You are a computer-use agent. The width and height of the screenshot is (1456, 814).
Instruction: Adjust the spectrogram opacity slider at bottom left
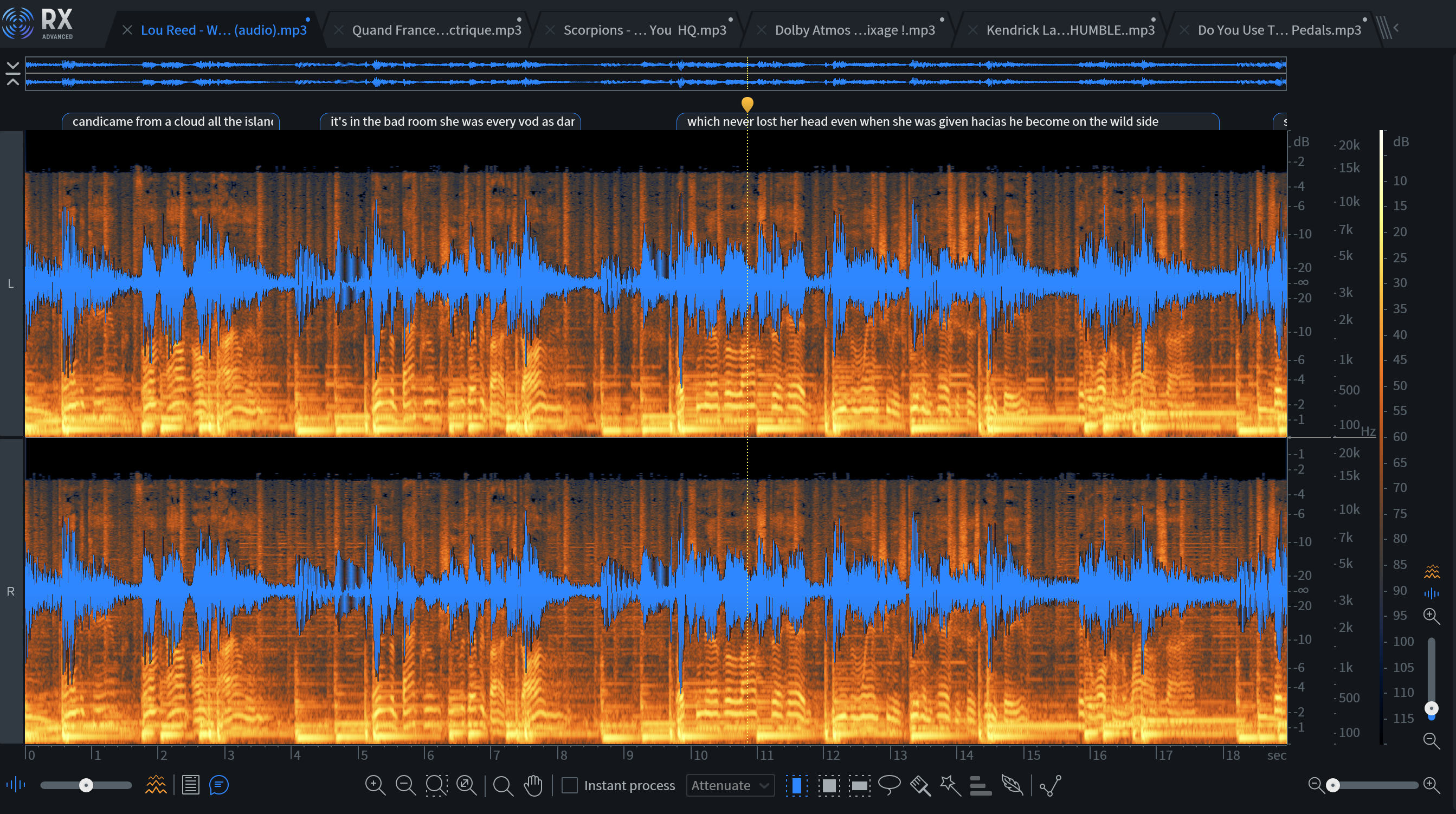(x=86, y=785)
